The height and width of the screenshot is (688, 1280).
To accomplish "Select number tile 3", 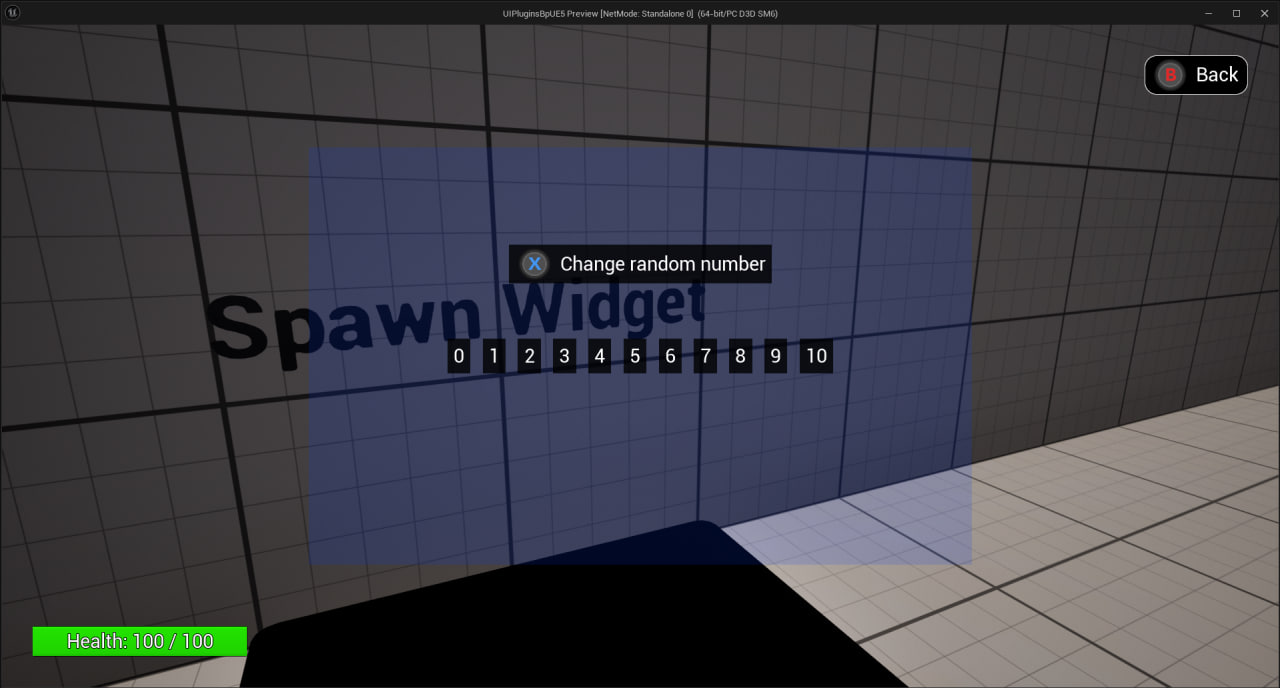I will click(x=564, y=356).
